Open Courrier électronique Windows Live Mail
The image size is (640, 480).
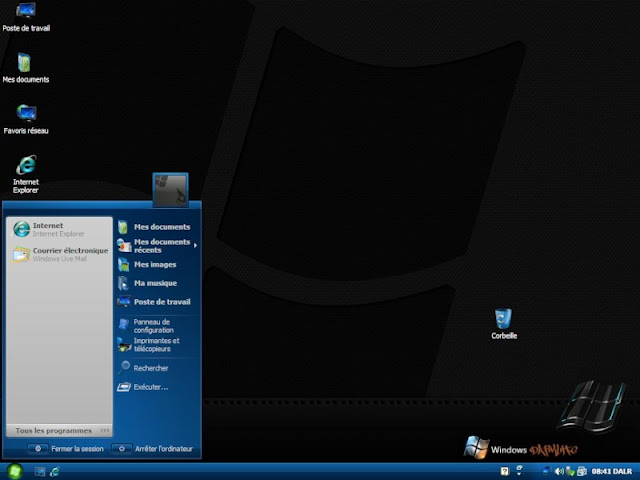(59, 254)
